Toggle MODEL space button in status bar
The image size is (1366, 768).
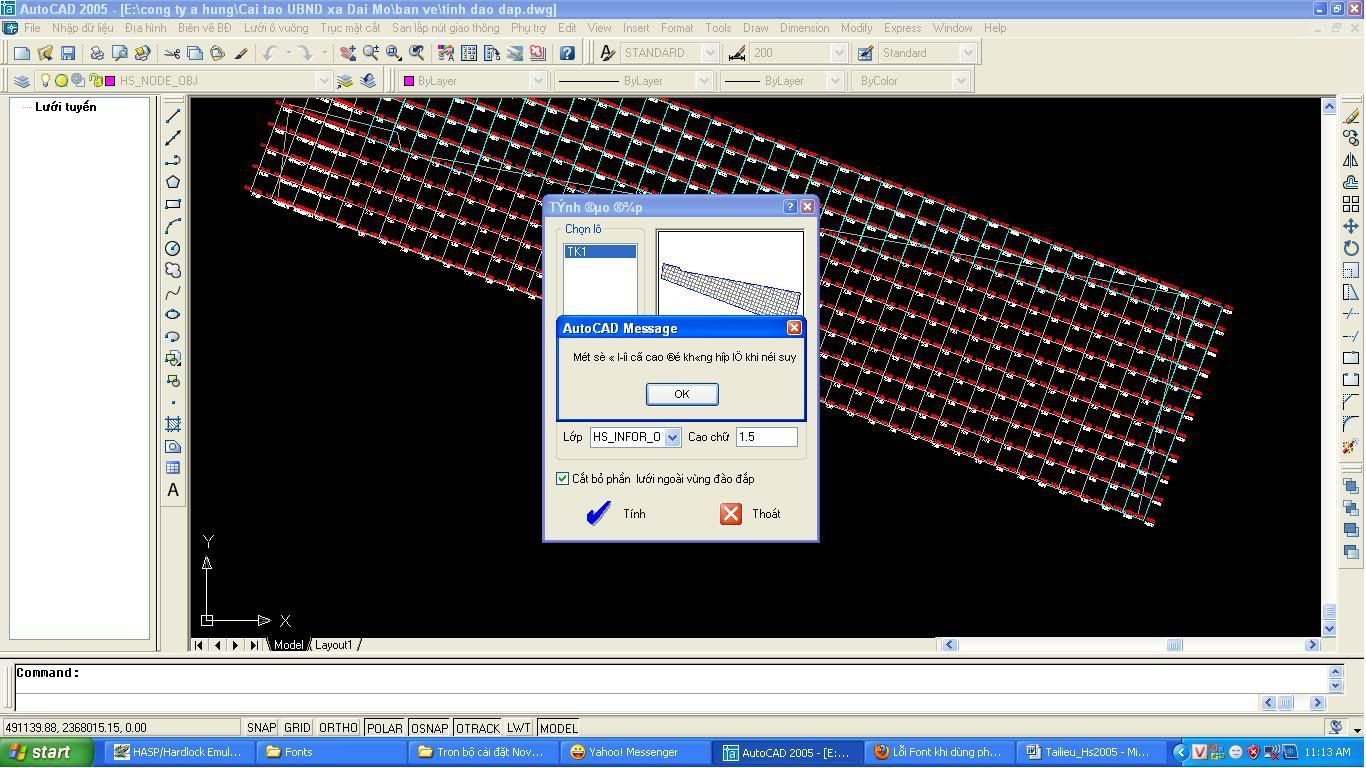tap(558, 728)
